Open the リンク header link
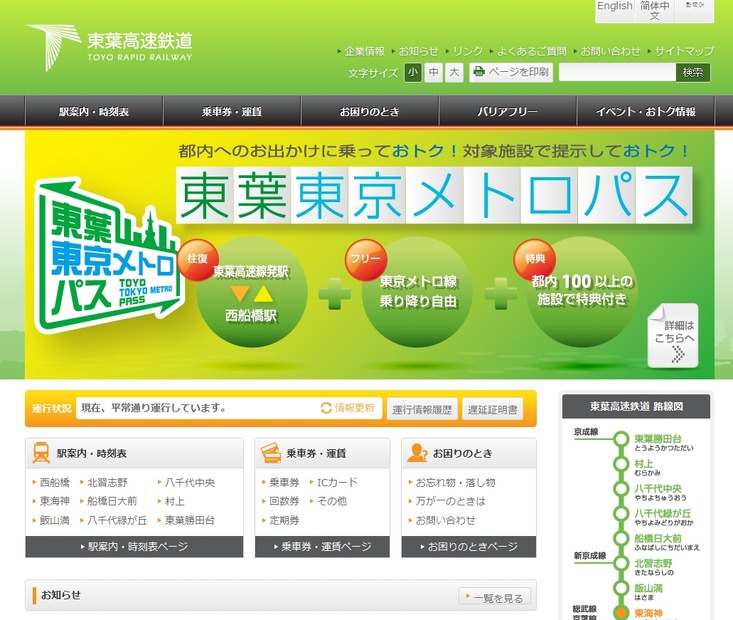The image size is (733, 620). [x=467, y=51]
